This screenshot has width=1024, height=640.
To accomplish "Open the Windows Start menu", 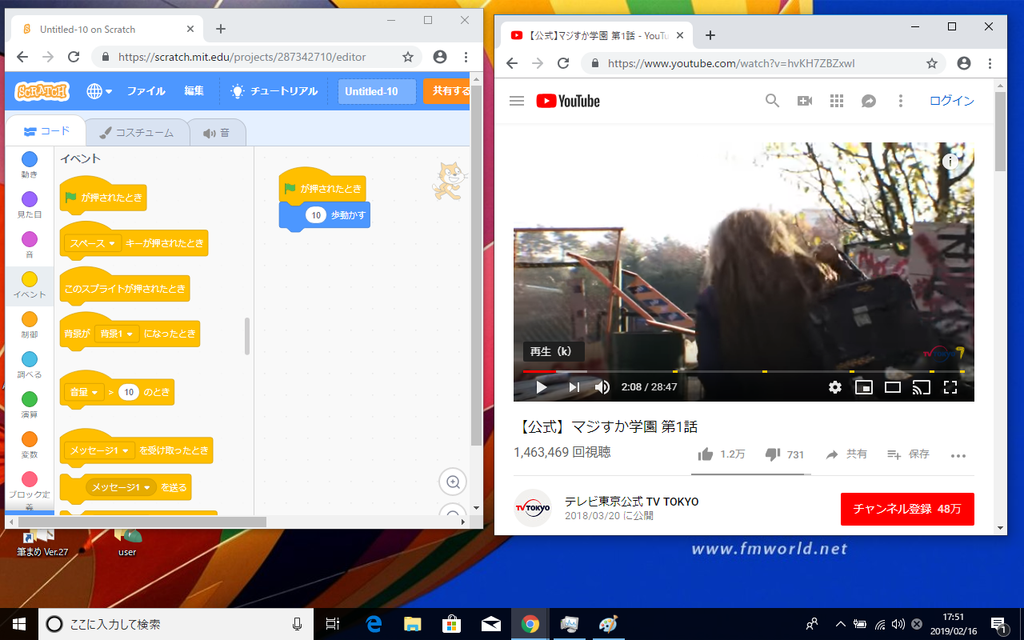I will tap(19, 624).
